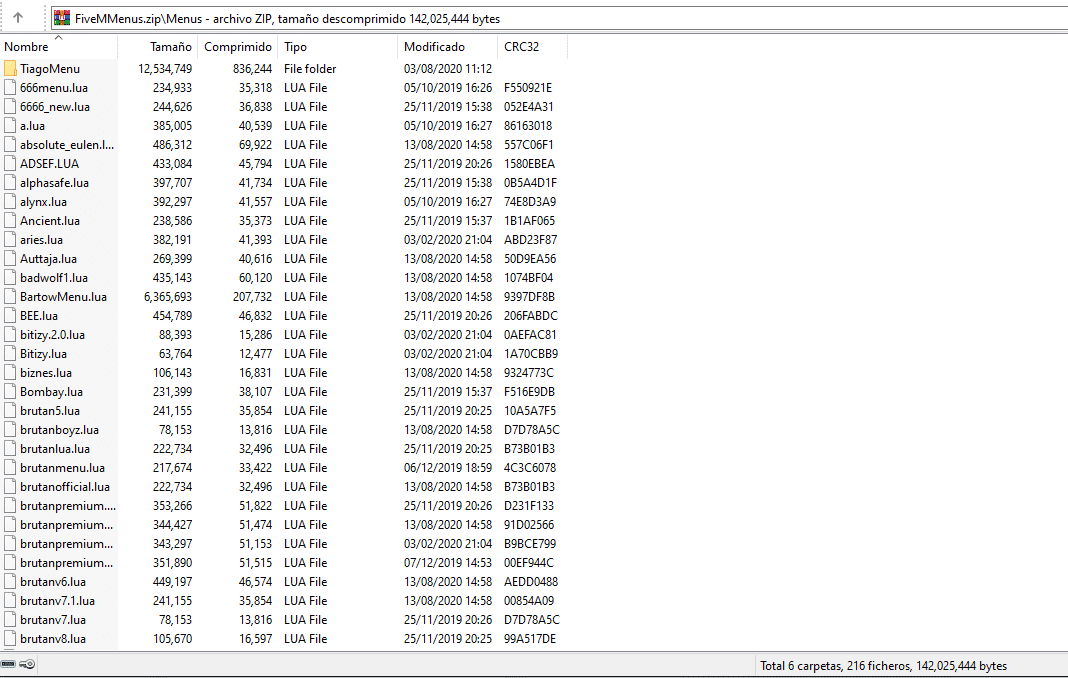Click modified date 07/12/2019 14:53
The width and height of the screenshot is (1068, 678).
tap(447, 564)
